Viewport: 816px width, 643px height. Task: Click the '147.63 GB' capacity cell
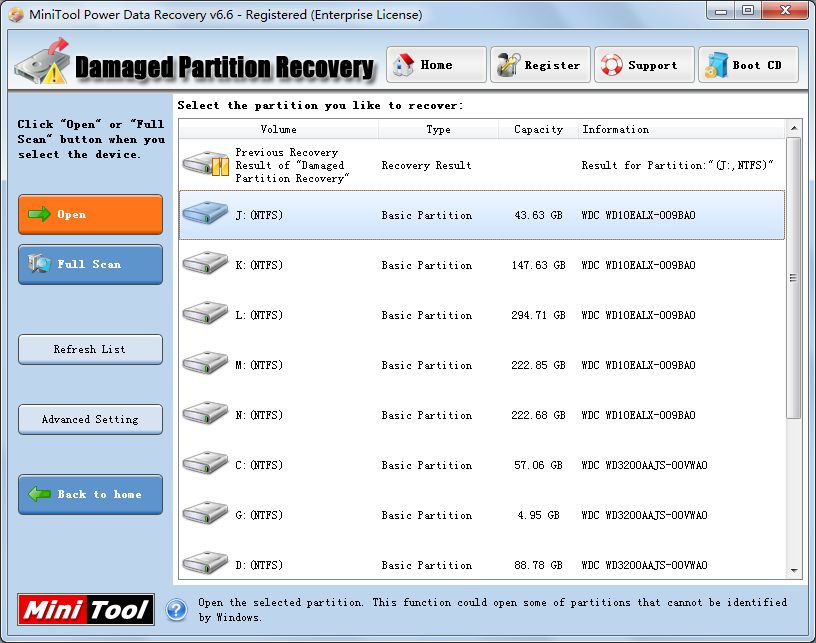point(538,265)
